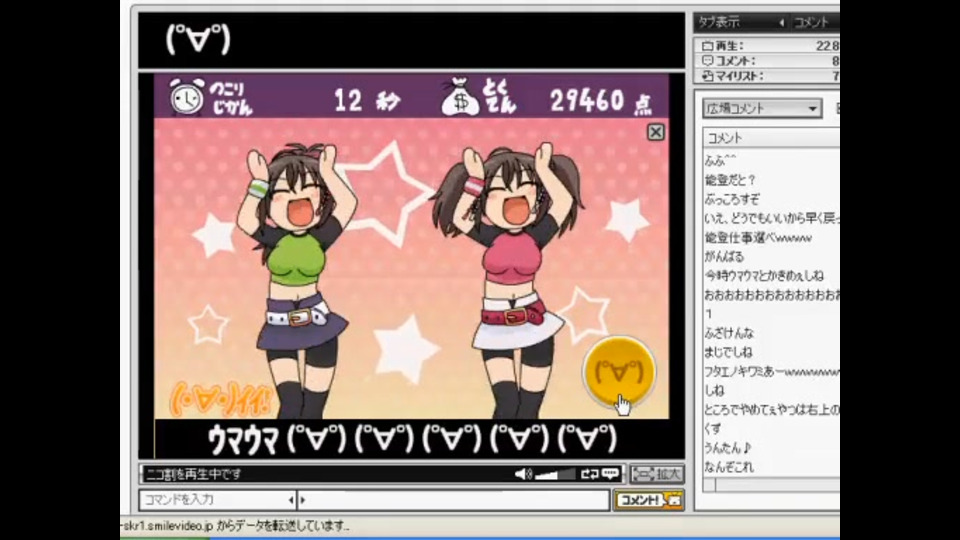Click the money bag とくてん icon
960x540 pixels.
460,97
